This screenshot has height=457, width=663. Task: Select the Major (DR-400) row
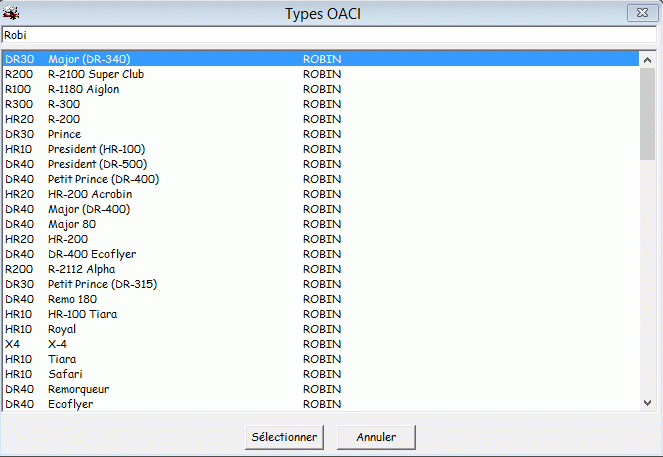pos(321,209)
